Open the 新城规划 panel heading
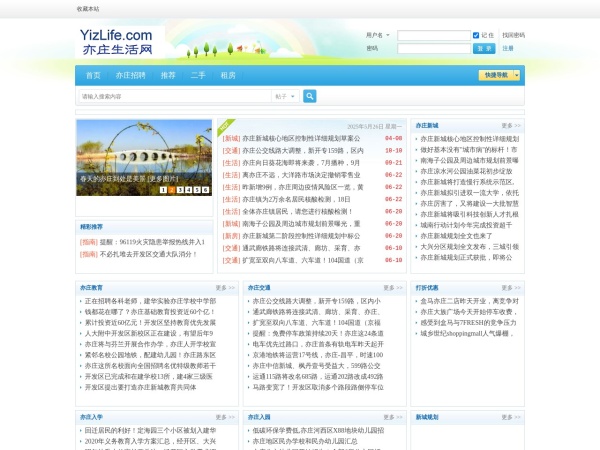Image resolution: width=600 pixels, height=450 pixels. pos(427,417)
